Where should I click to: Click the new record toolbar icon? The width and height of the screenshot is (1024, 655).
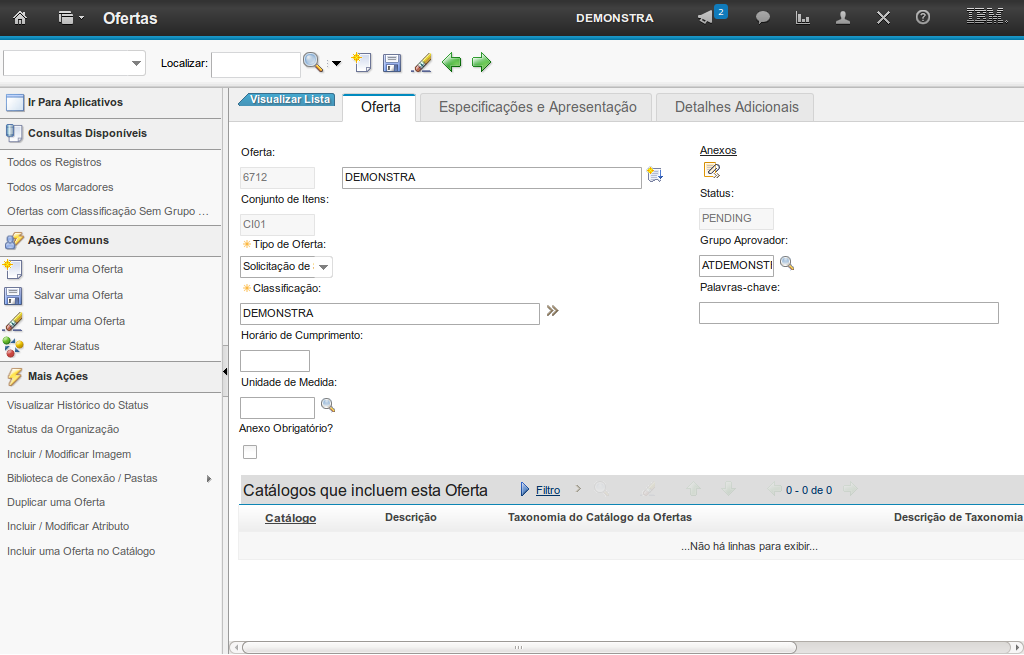tap(362, 63)
